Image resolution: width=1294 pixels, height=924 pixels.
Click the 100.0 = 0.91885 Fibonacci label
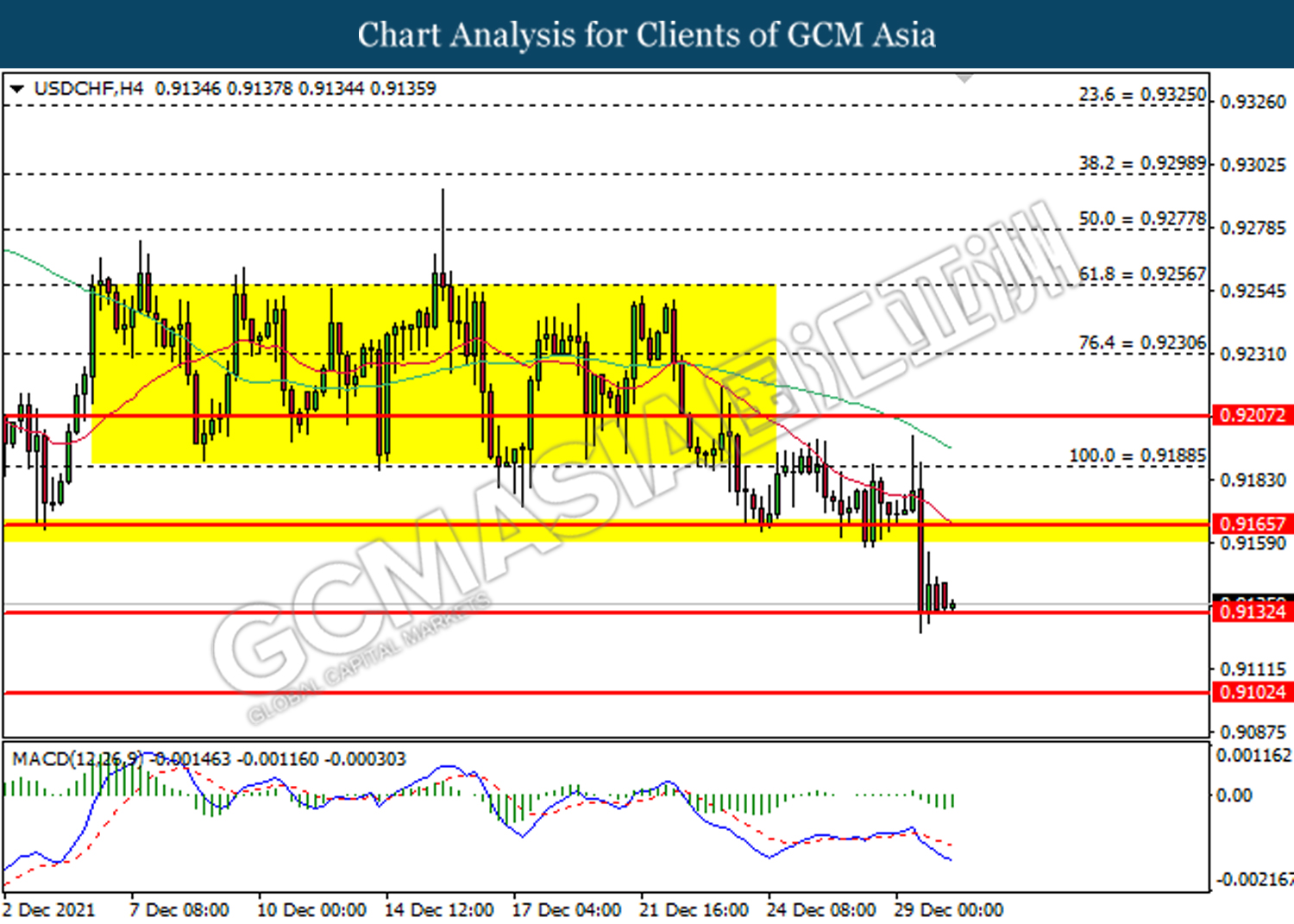click(1138, 455)
